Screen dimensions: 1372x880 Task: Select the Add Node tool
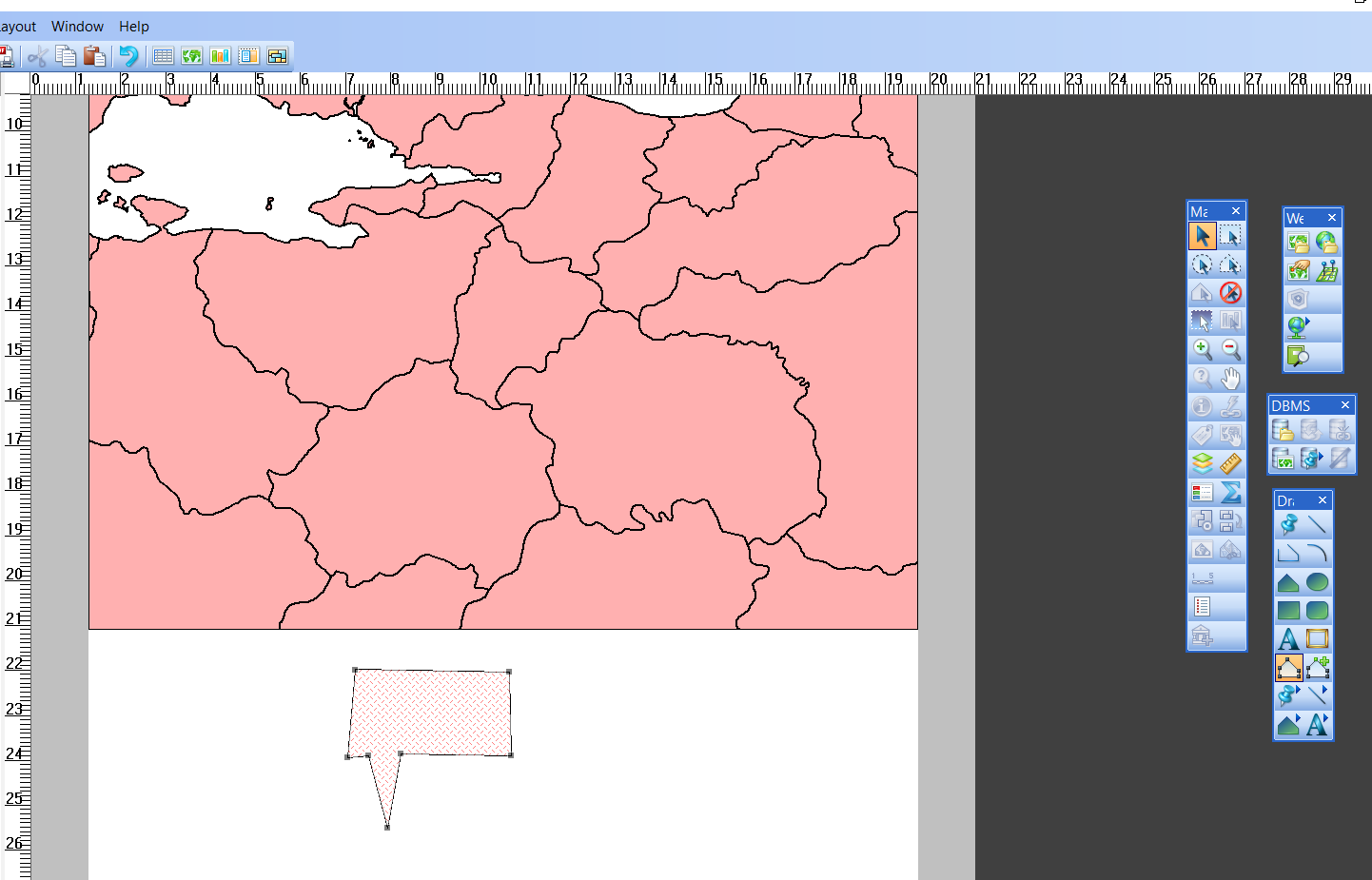pos(1317,668)
